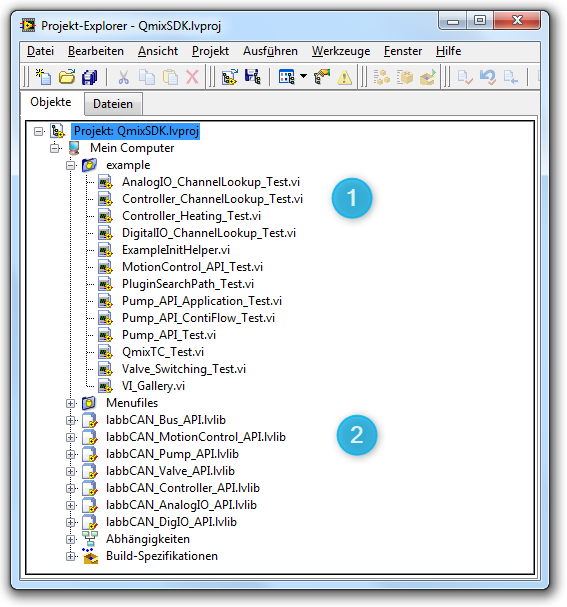
Task: Expand labbCAN_Pump_API.lvlib
Action: [70, 454]
